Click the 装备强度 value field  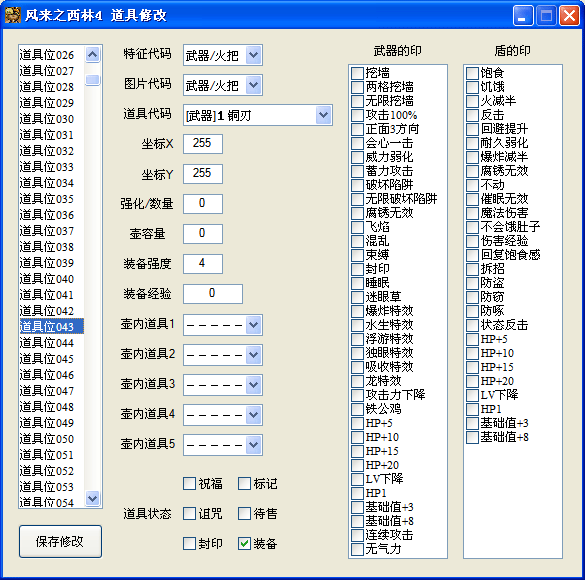(203, 264)
